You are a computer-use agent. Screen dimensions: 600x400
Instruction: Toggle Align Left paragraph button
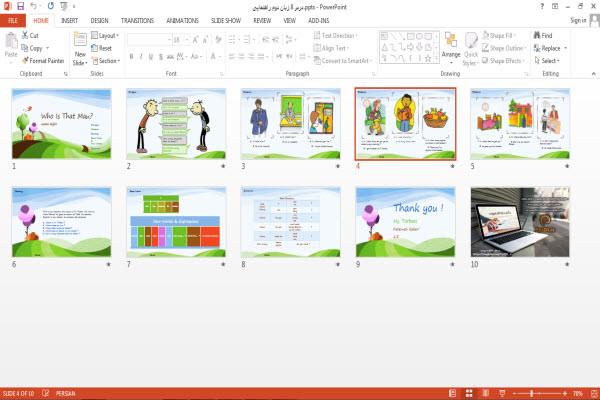point(232,57)
